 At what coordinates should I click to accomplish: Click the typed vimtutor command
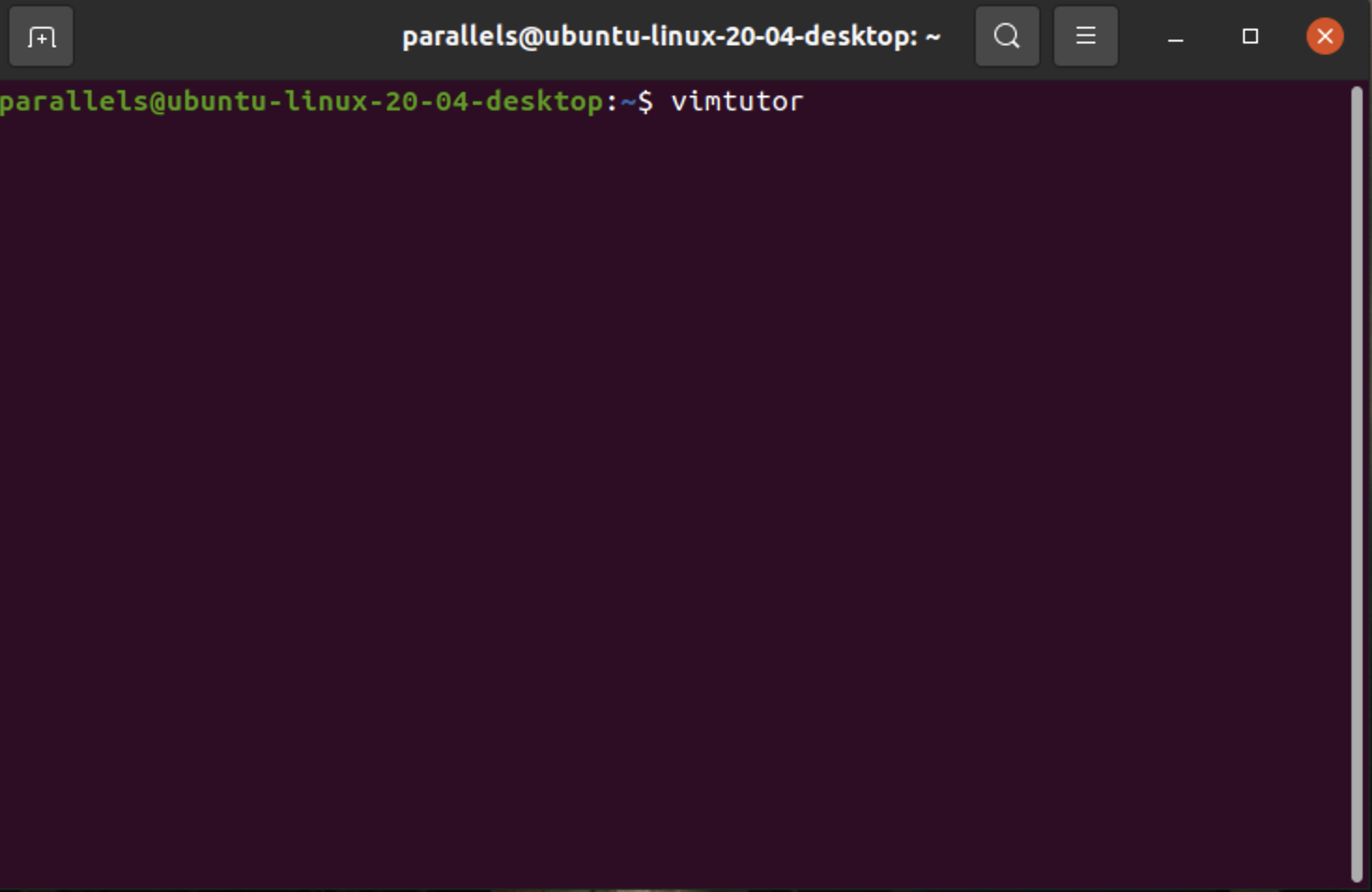click(x=737, y=101)
